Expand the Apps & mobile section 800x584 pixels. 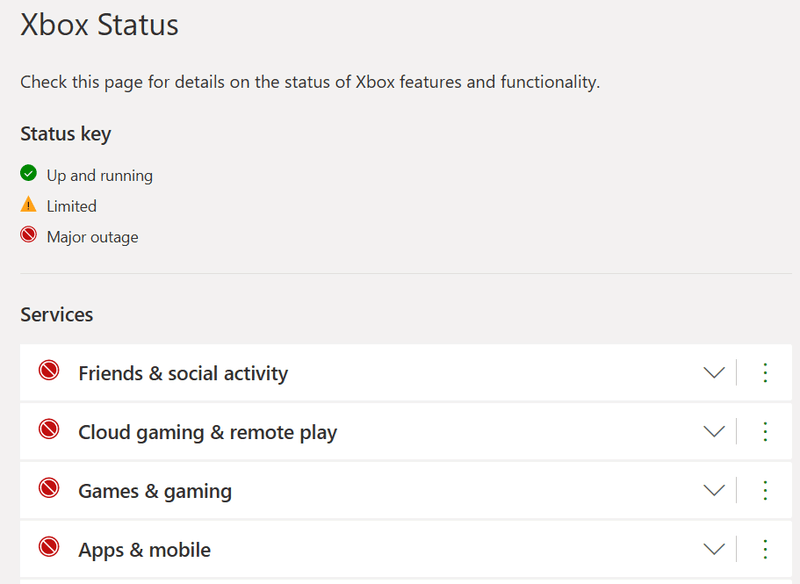click(713, 549)
